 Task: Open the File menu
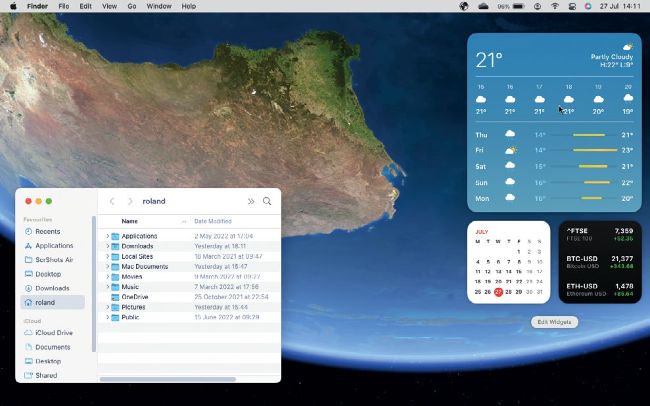click(64, 6)
